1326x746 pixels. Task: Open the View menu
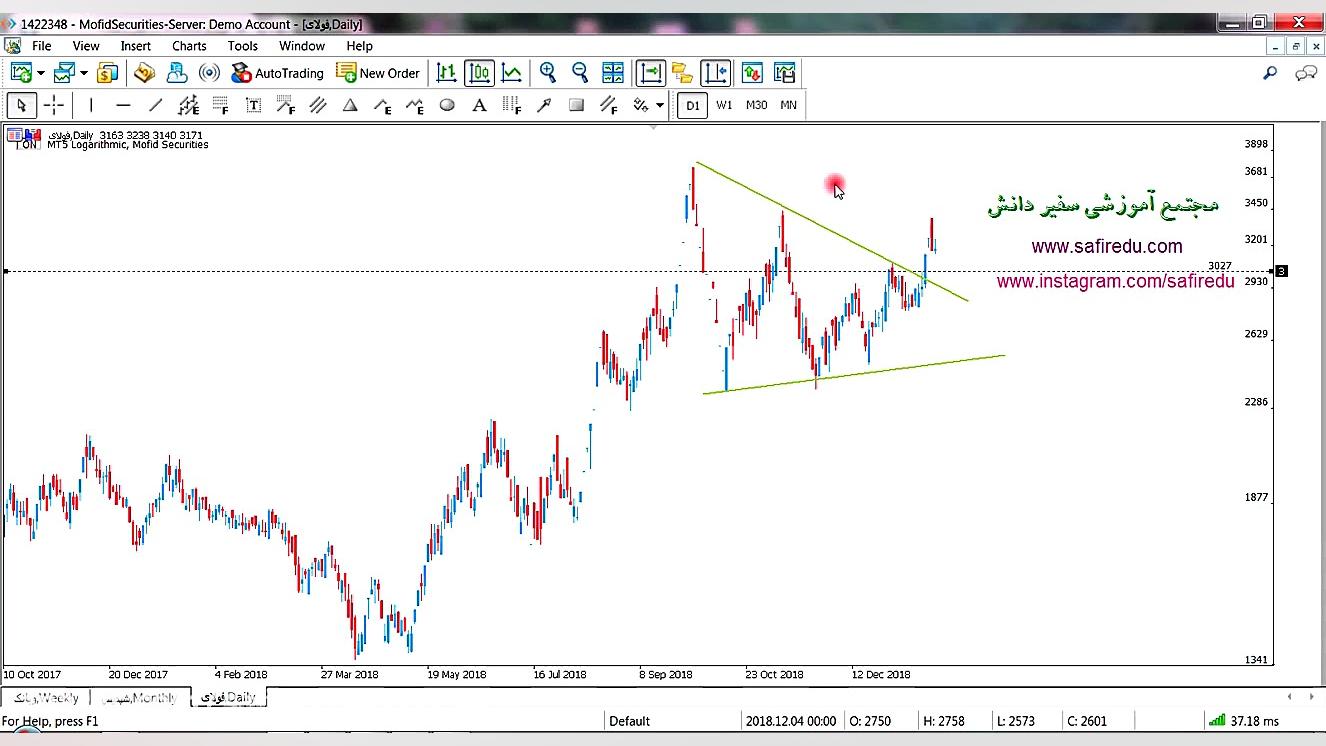pos(86,46)
